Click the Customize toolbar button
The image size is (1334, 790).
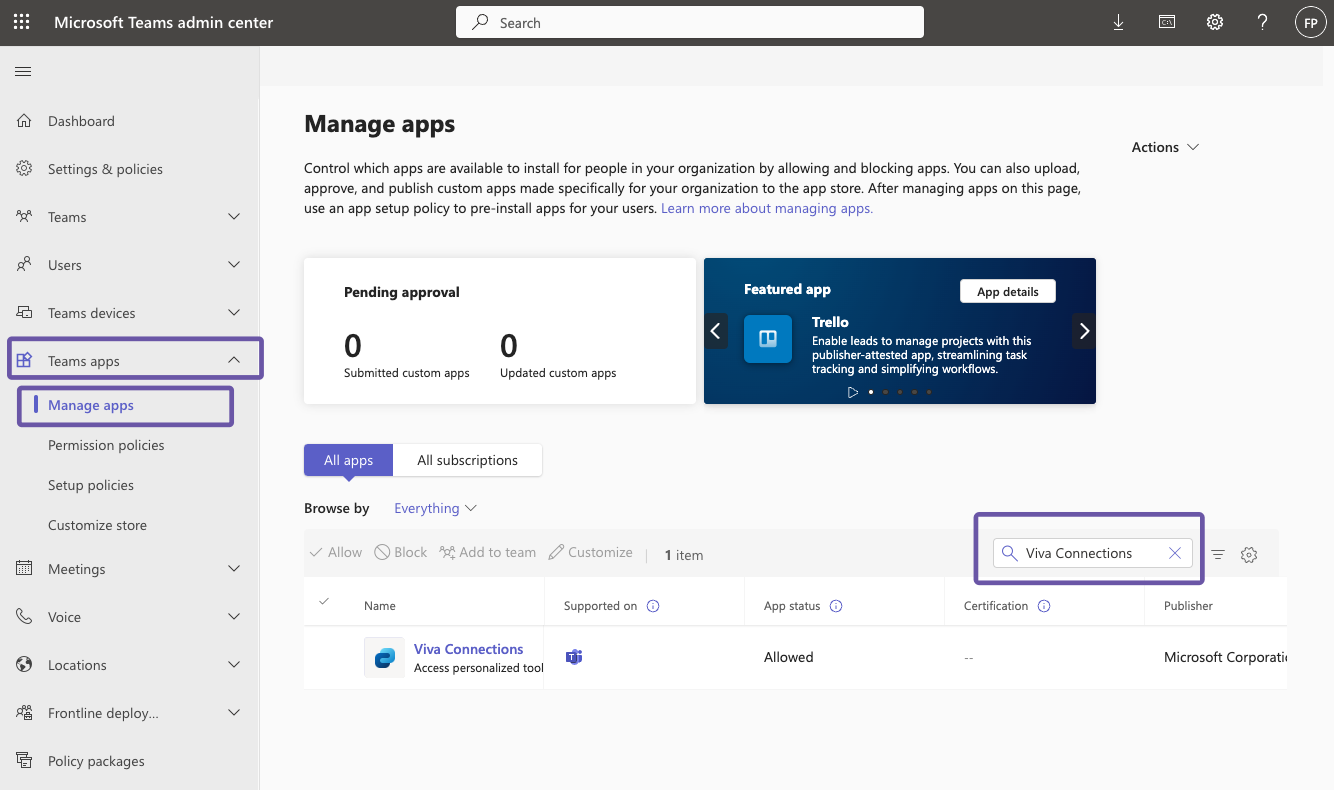pyautogui.click(x=591, y=552)
